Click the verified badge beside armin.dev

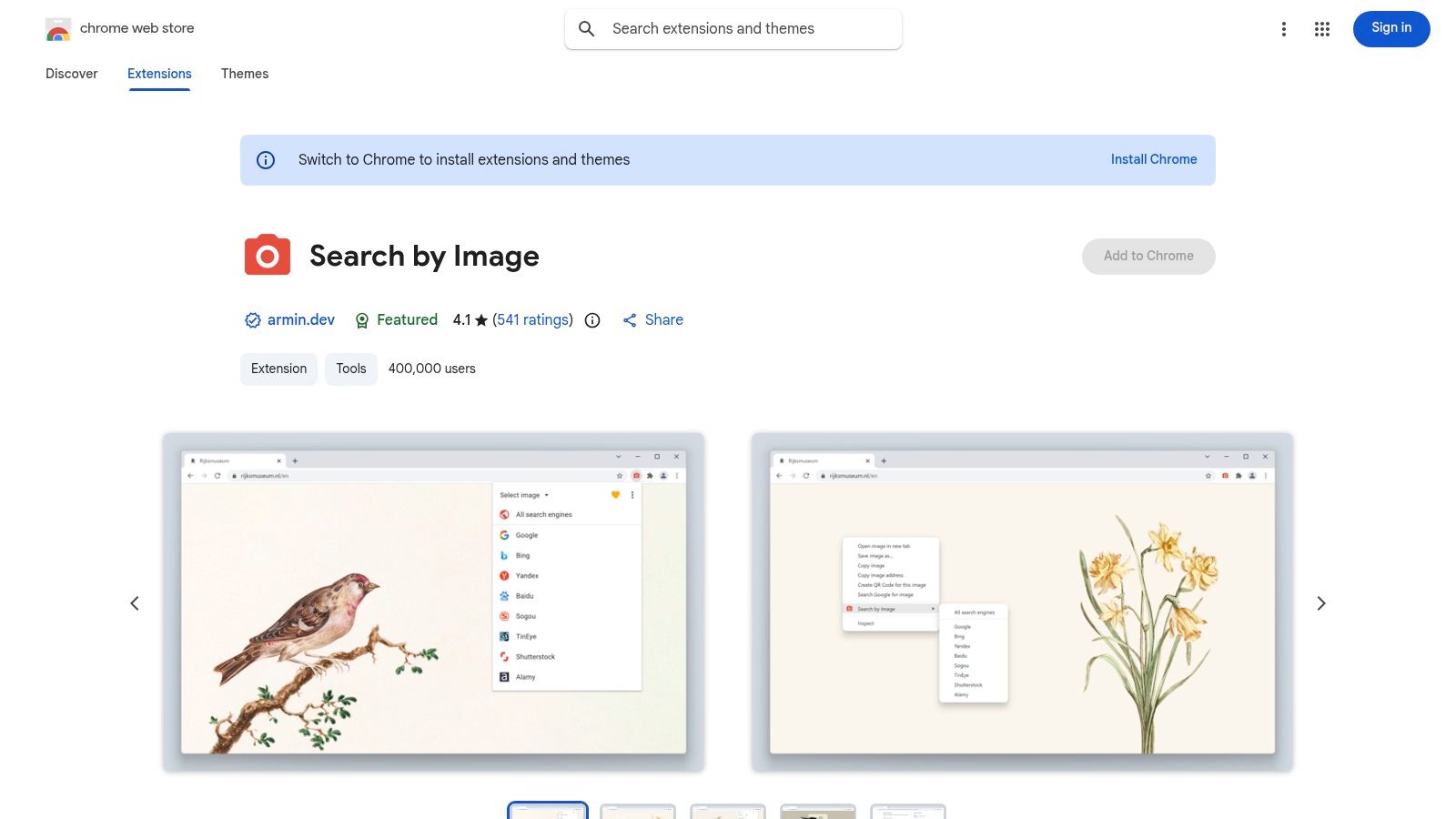(x=253, y=320)
